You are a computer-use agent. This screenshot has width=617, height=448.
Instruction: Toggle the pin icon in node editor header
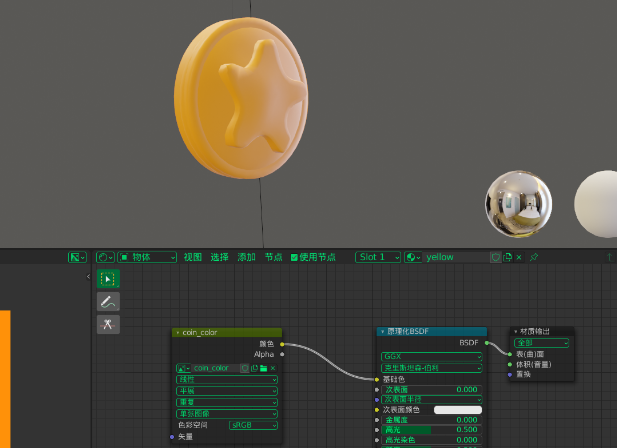coord(534,257)
